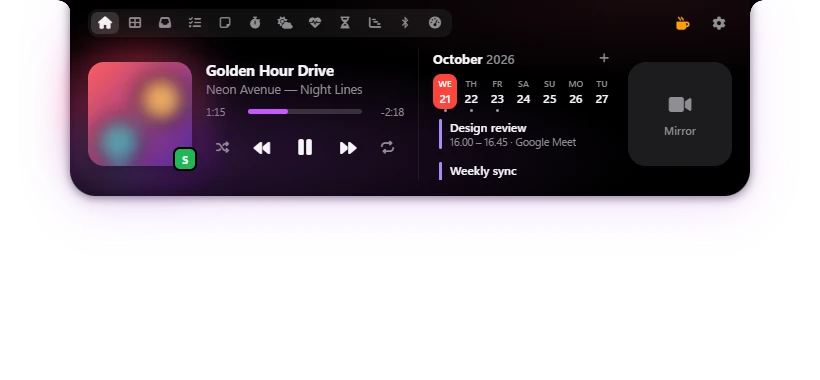Open the heart rate health icon
This screenshot has width=820, height=380.
(315, 23)
